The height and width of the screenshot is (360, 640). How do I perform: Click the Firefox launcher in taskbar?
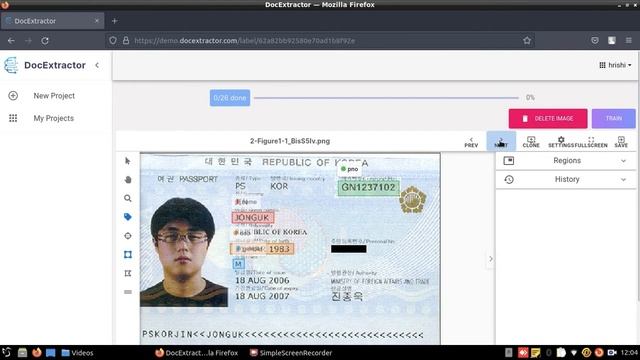tap(36, 353)
